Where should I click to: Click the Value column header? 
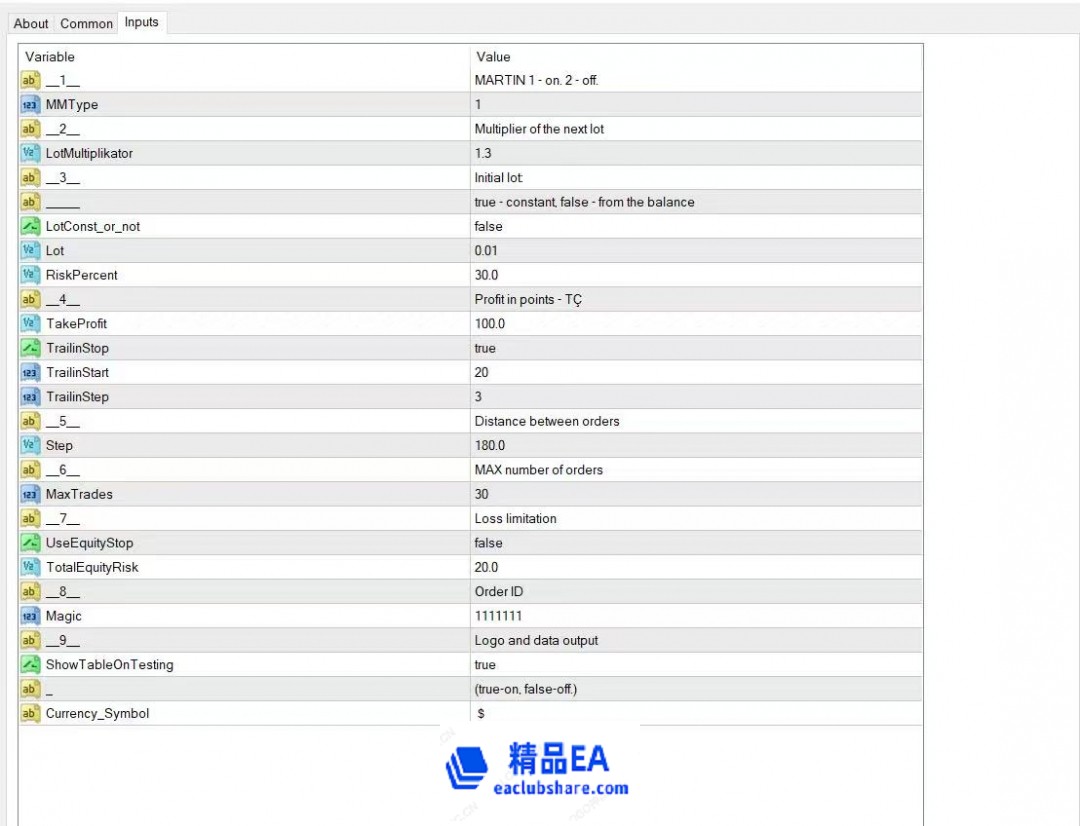(493, 57)
